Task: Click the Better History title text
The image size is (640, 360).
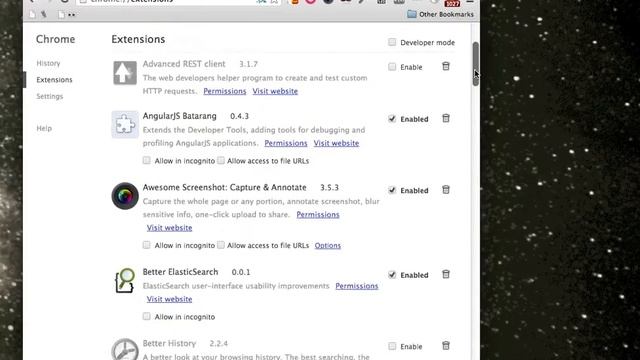Action: (169, 343)
